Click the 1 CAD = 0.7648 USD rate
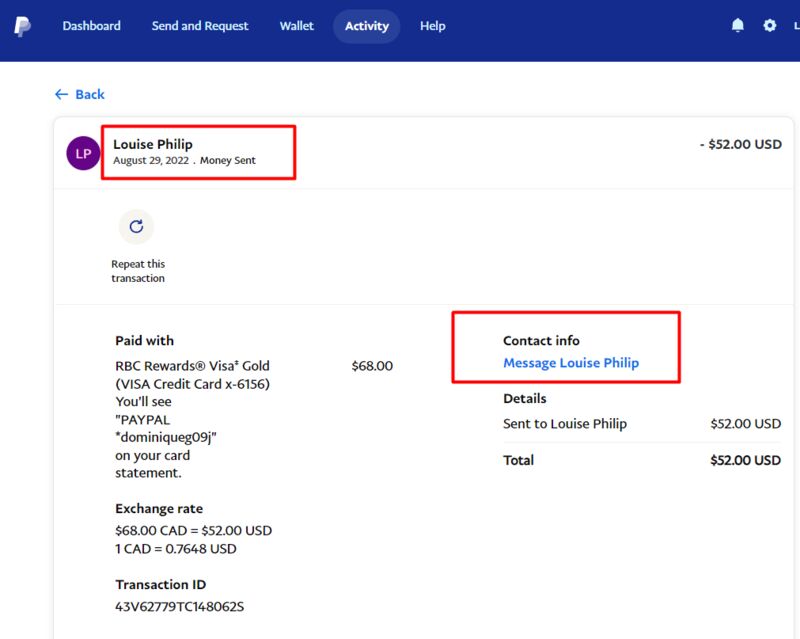This screenshot has width=800, height=639. coord(176,549)
